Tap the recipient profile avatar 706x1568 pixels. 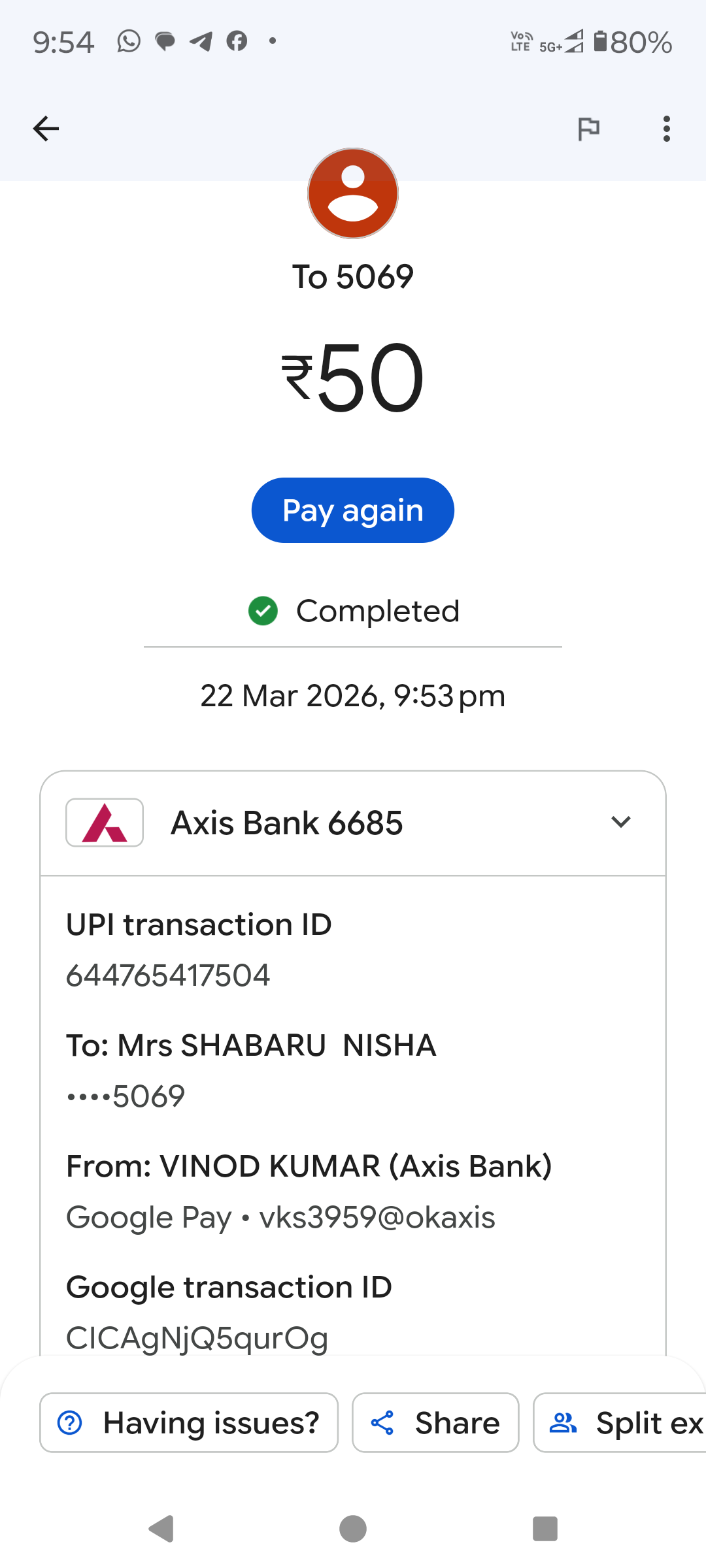(353, 193)
